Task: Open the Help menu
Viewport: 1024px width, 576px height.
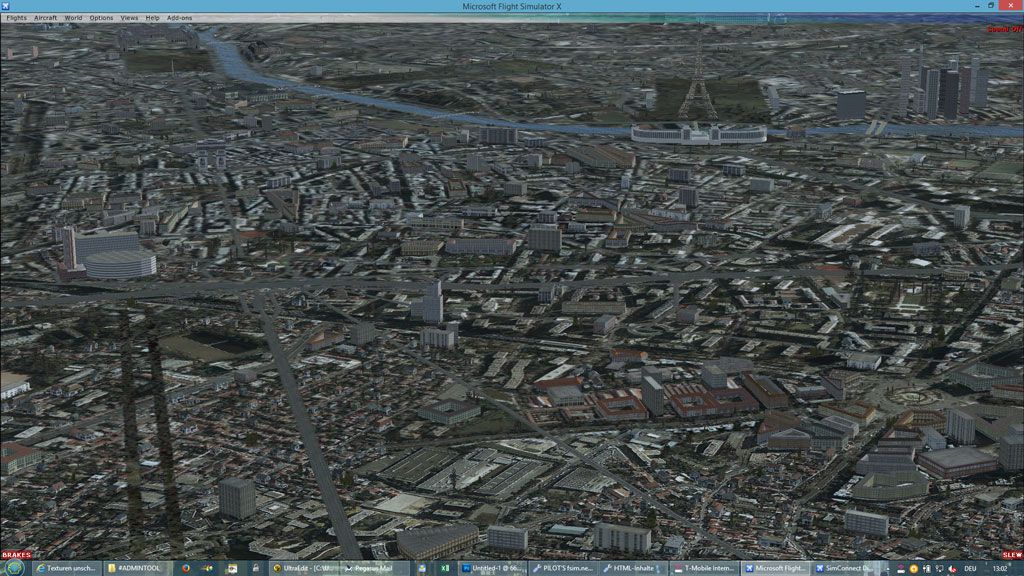Action: [152, 18]
